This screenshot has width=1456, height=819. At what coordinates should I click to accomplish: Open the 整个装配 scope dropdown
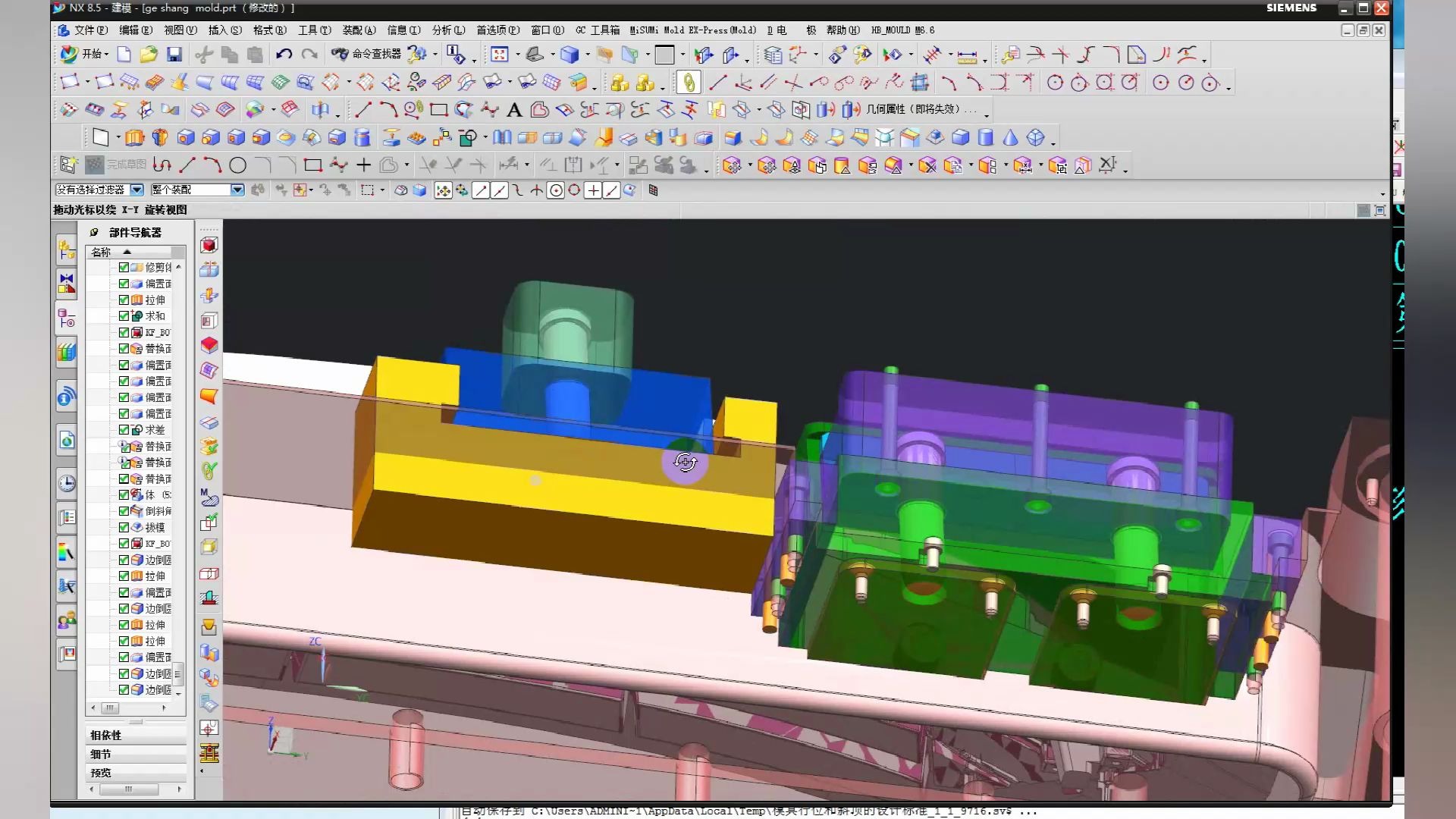pyautogui.click(x=237, y=190)
